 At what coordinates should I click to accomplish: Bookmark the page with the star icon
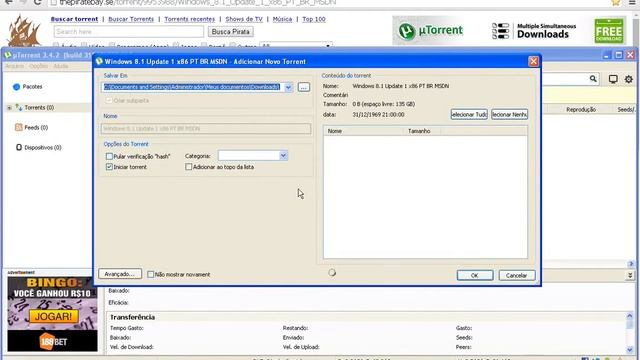[616, 2]
